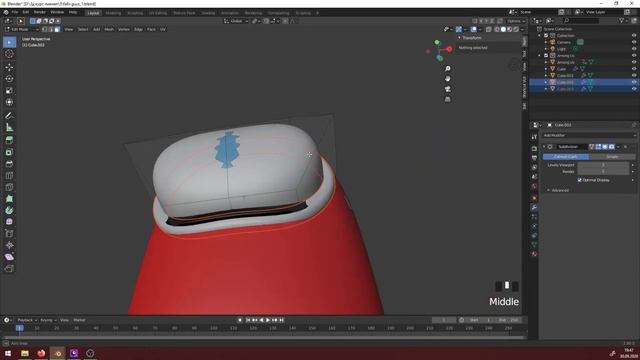
Task: Open the Render menu
Action: pos(40,12)
